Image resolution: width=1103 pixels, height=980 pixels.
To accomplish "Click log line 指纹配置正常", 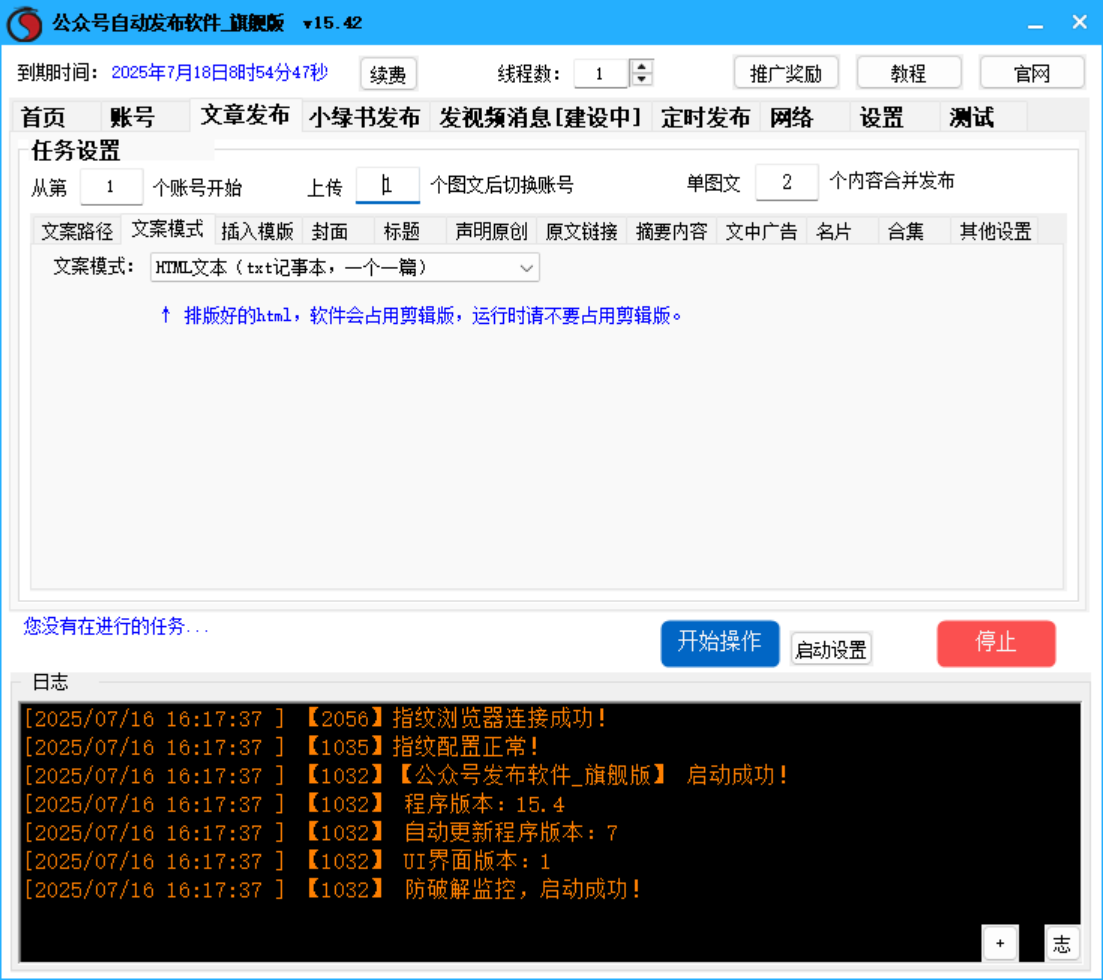I will [281, 746].
